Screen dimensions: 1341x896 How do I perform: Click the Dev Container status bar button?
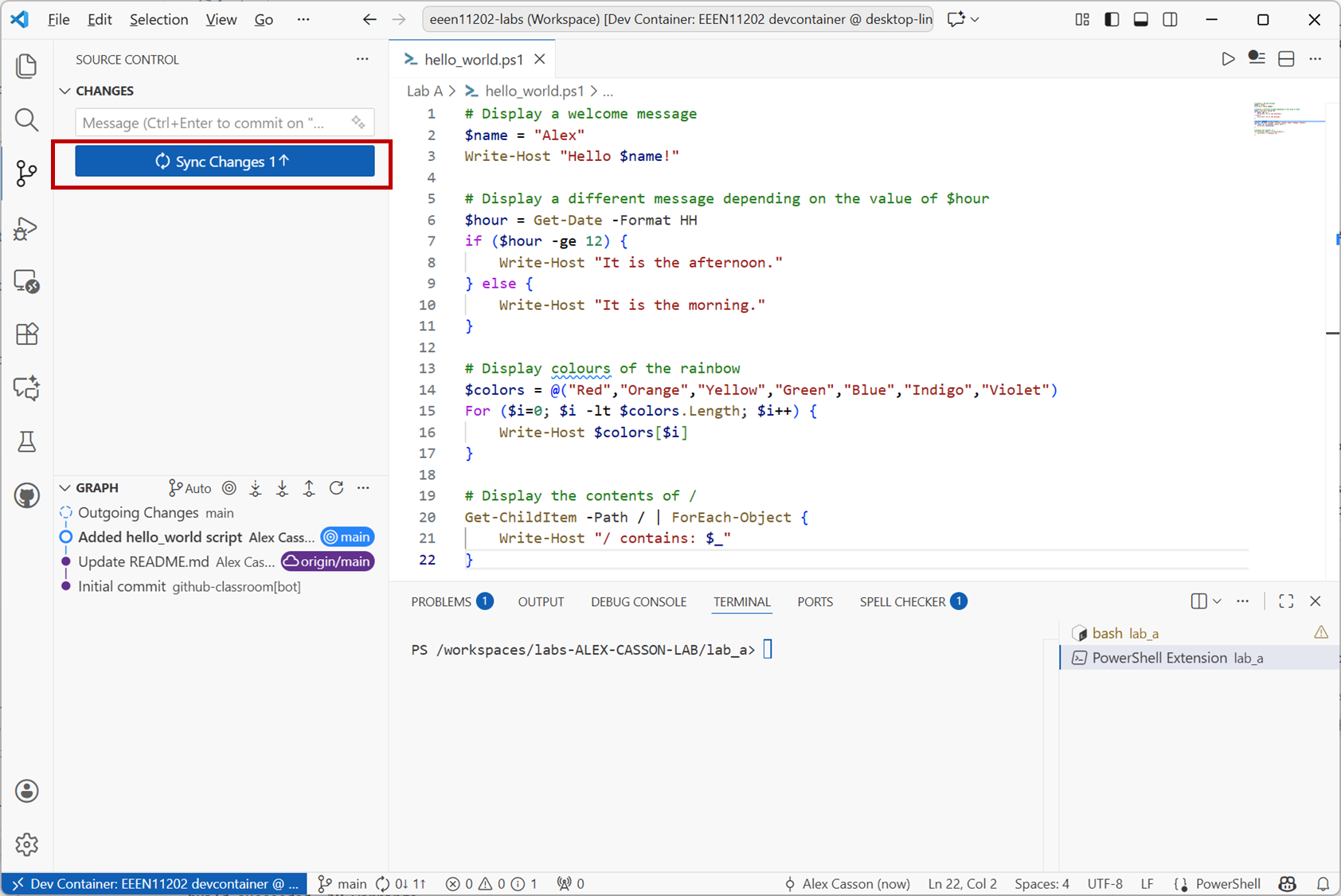tap(155, 883)
